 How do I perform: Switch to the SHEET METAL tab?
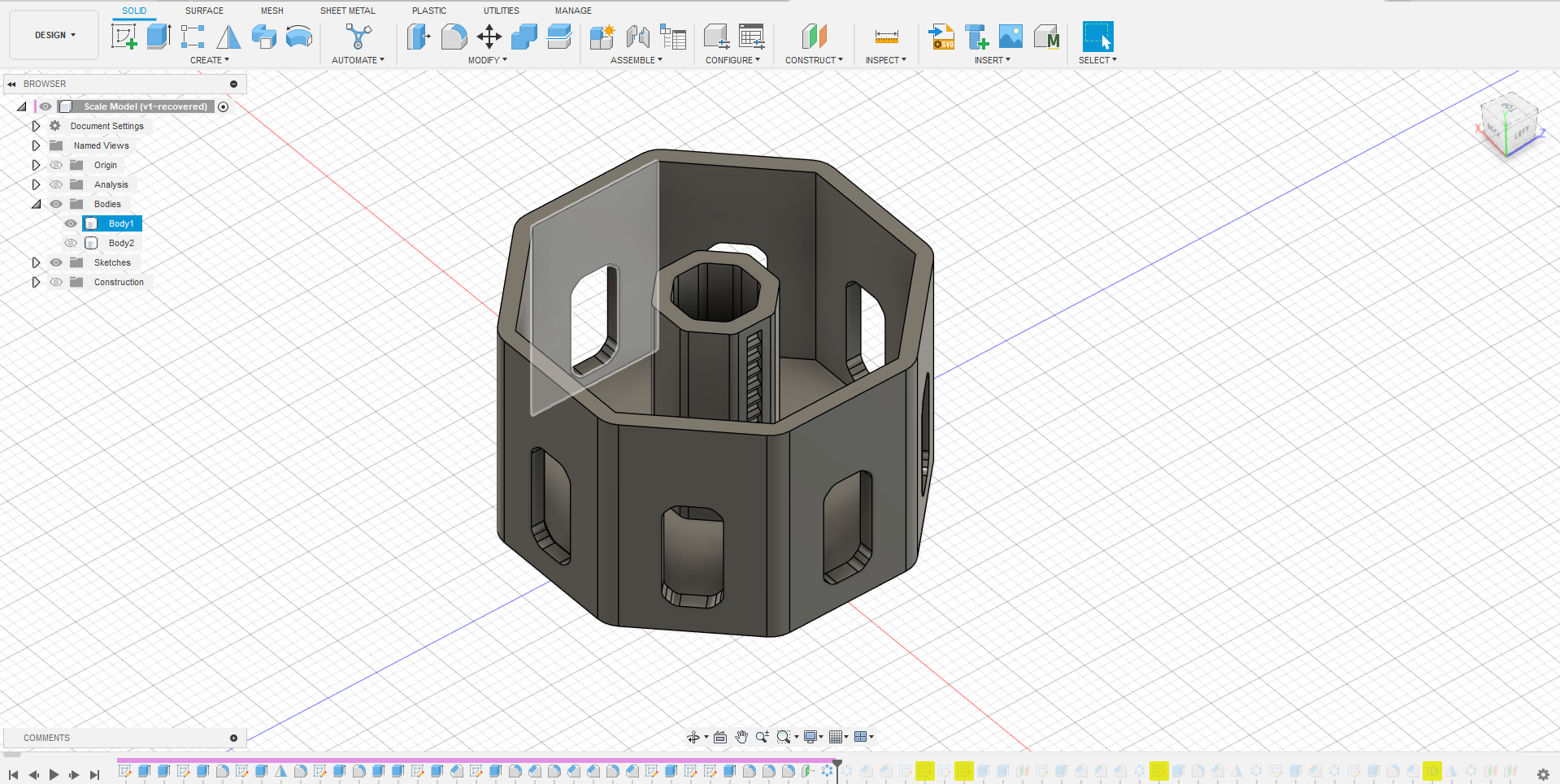tap(348, 11)
